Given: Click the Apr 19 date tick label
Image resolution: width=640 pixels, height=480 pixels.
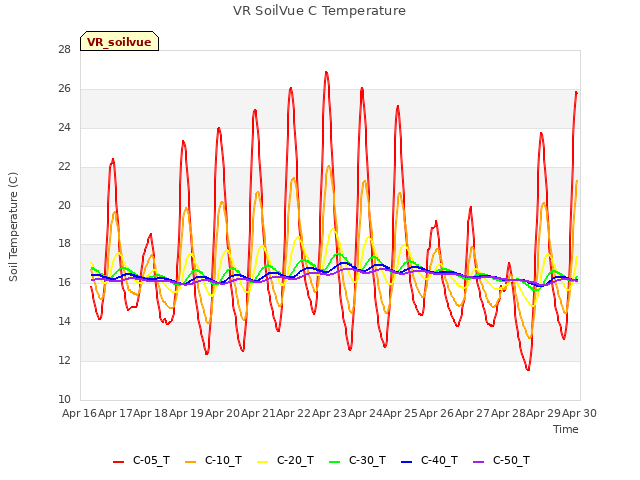Looking at the screenshot, I should point(186,413).
